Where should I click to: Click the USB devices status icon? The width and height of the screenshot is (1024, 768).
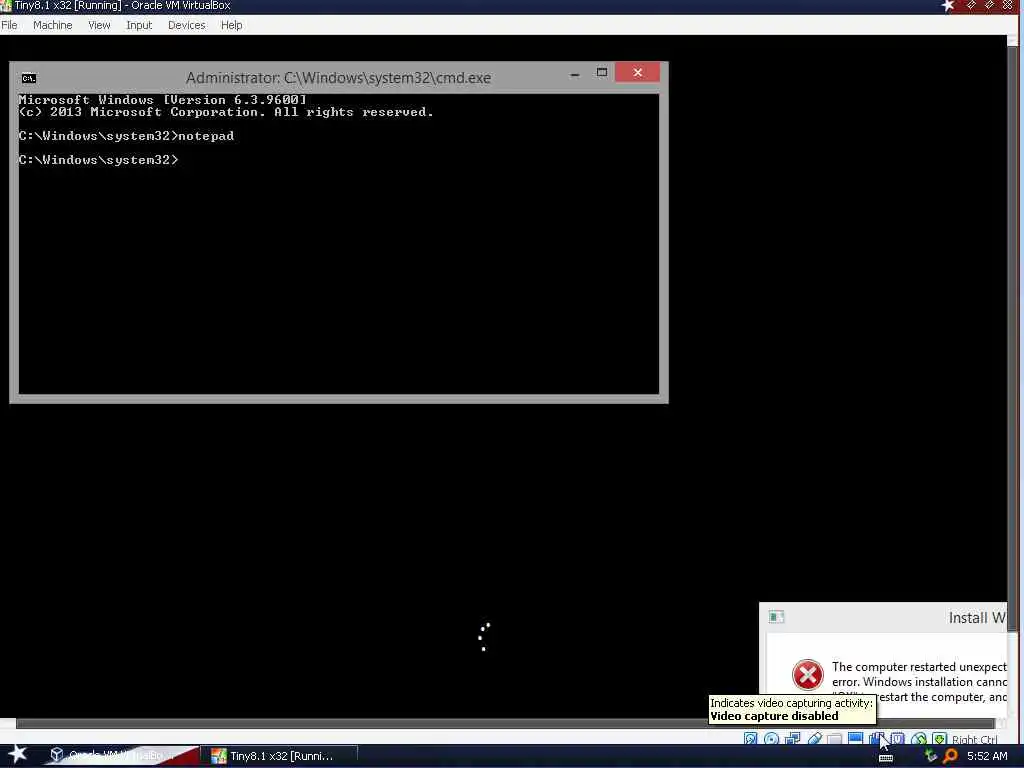[x=815, y=739]
